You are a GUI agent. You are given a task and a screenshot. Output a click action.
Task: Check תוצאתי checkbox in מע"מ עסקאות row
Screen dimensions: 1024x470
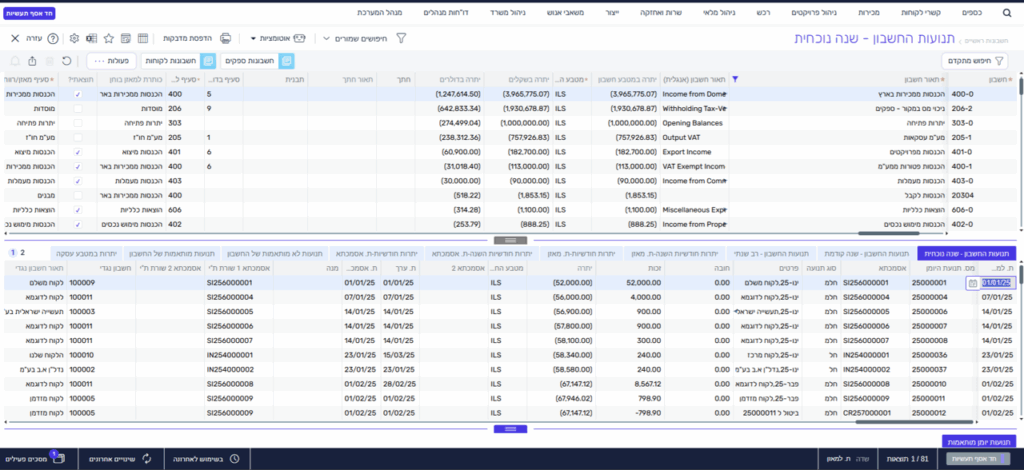point(78,137)
